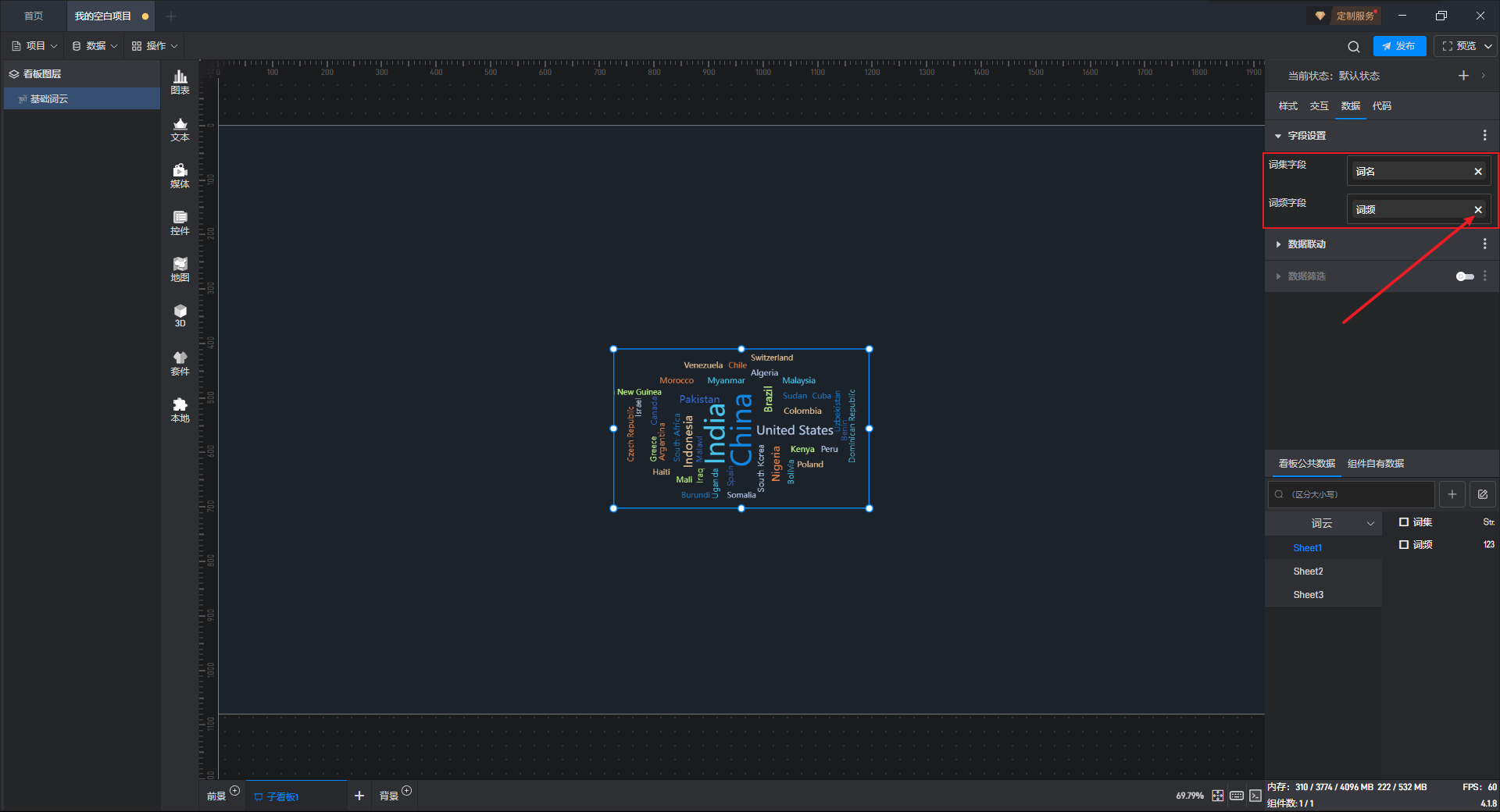The image size is (1500, 812).
Task: Open the 媒体 media components icon
Action: point(180,176)
